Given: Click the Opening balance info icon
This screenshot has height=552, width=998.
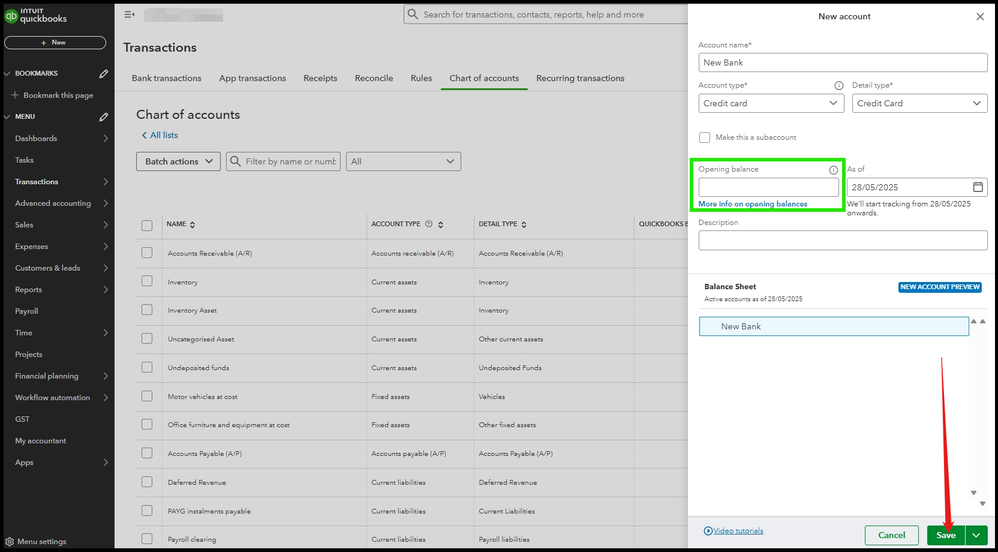Looking at the screenshot, I should 833,170.
